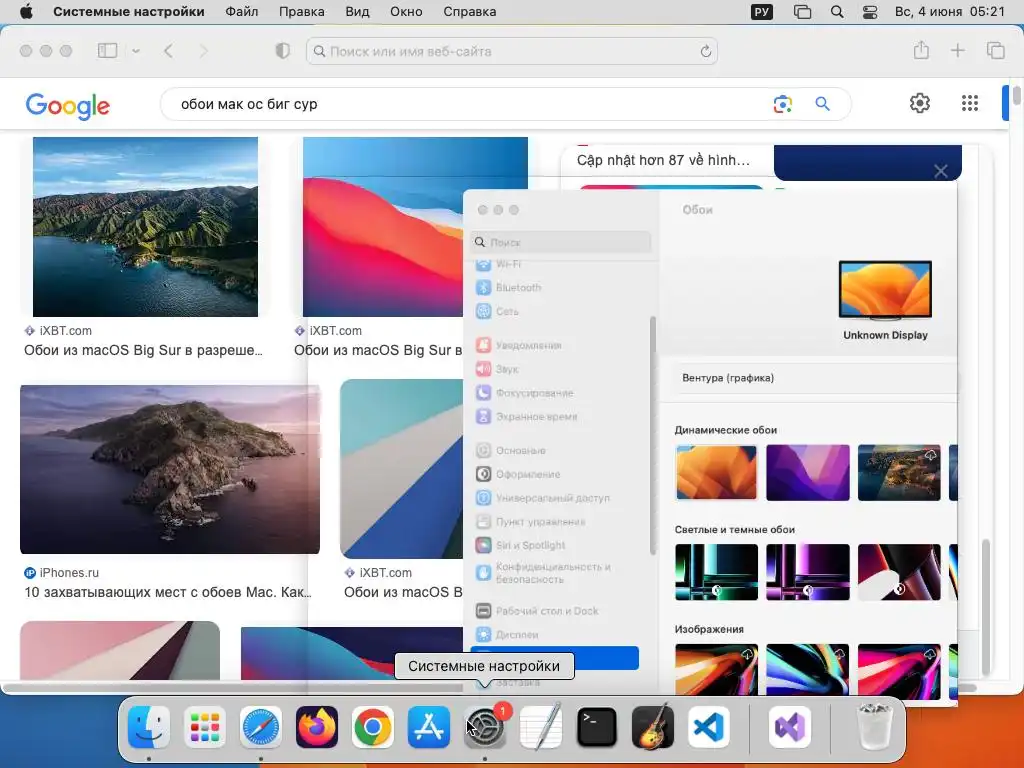The width and height of the screenshot is (1024, 768).
Task: Choose the purple Monterey dynamic wallpaper
Action: pos(808,473)
